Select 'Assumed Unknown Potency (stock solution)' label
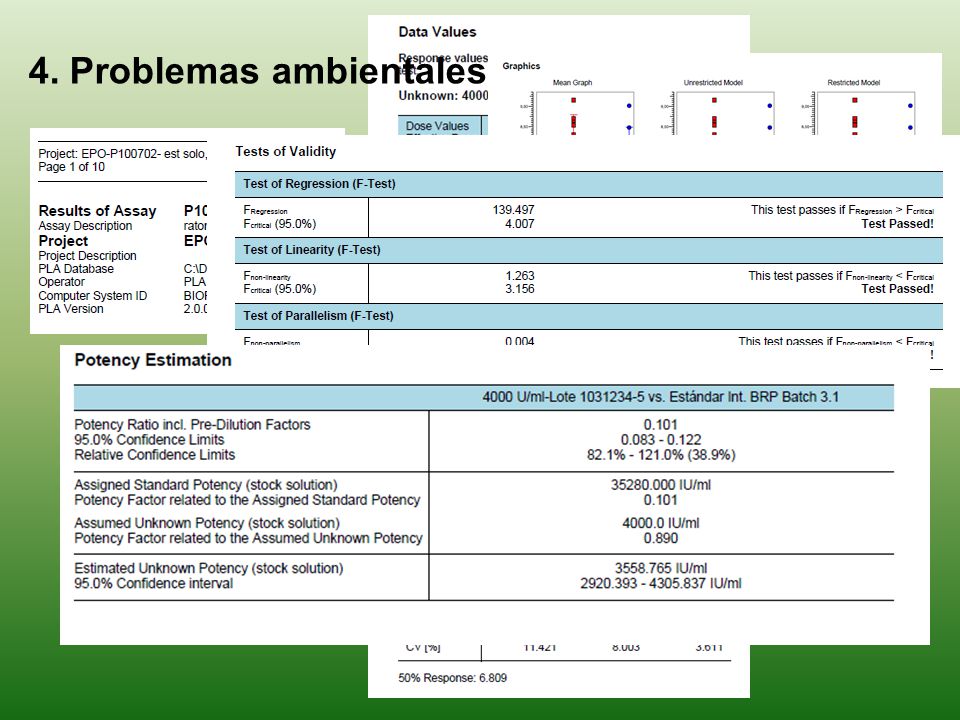 pos(207,523)
